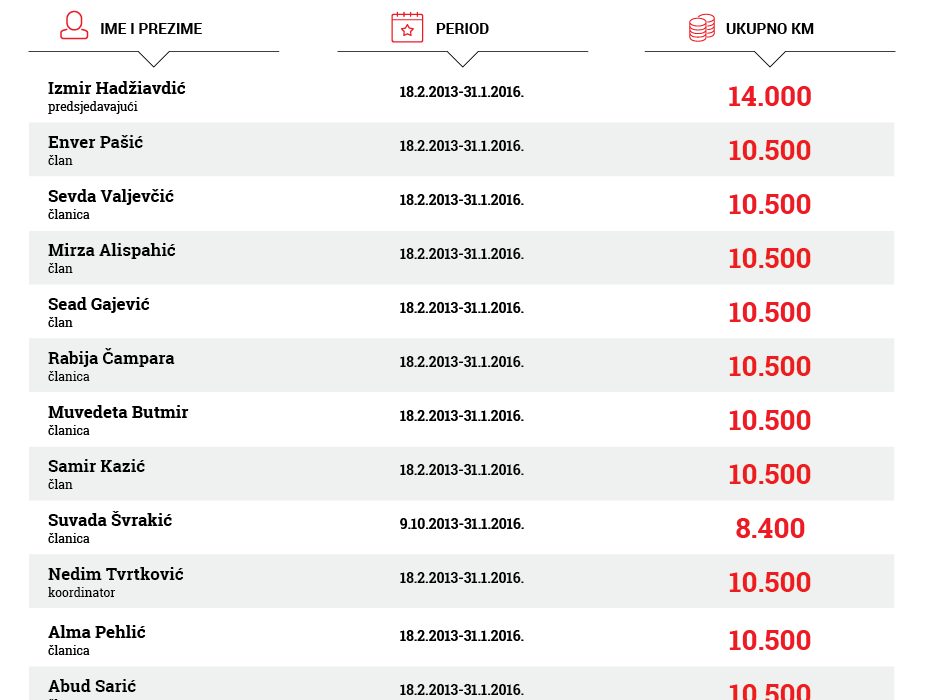The image size is (926, 700).
Task: Select the "PERIOD" column header text
Action: click(x=462, y=29)
